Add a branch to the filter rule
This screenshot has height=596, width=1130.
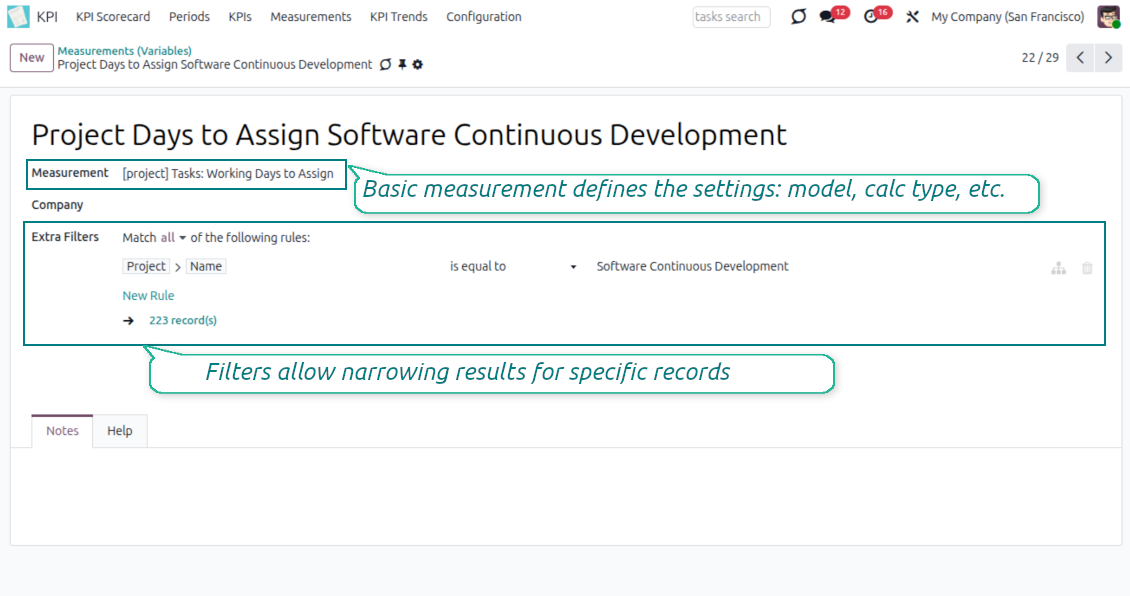pos(1058,268)
